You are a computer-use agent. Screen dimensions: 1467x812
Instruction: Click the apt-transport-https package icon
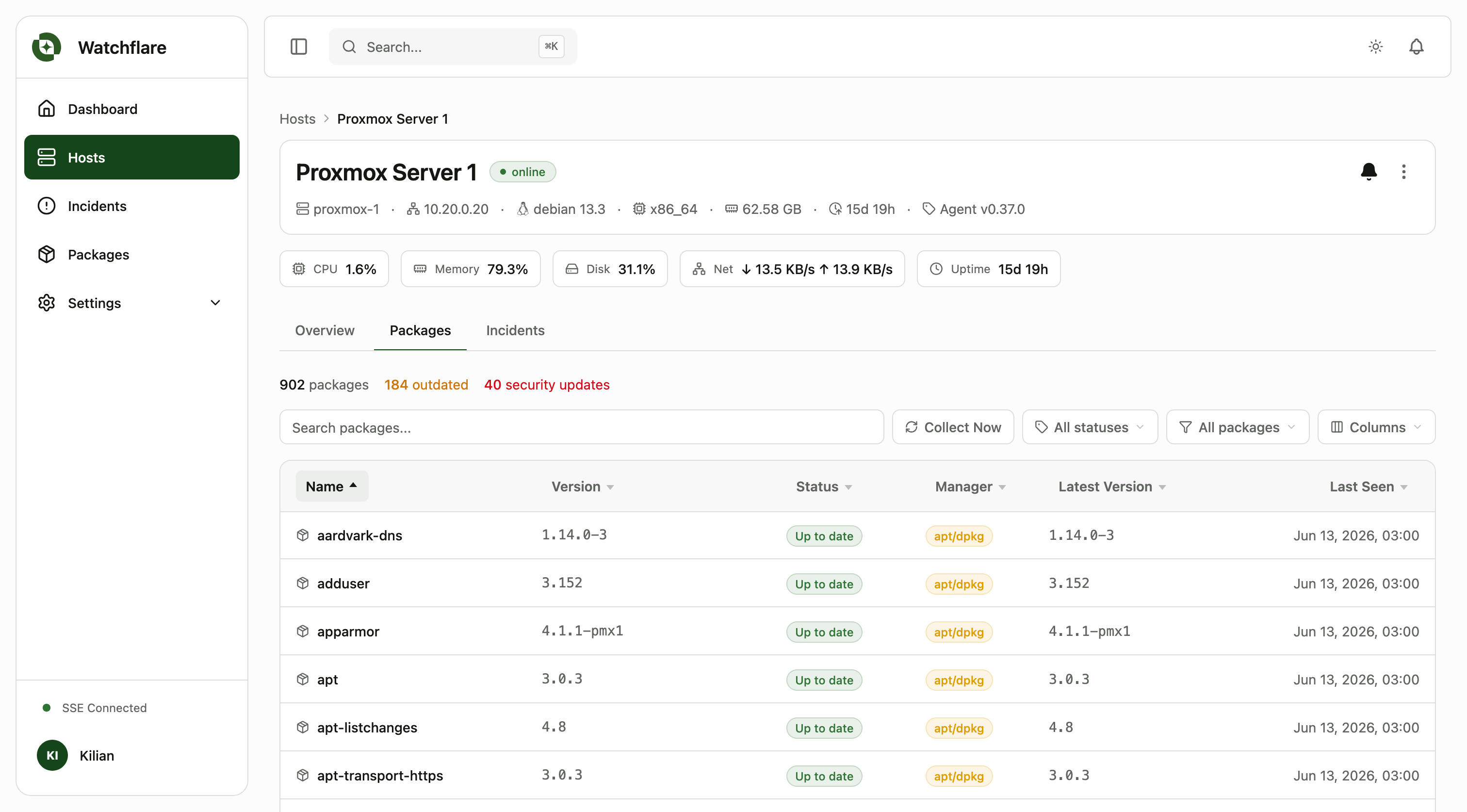[x=302, y=775]
